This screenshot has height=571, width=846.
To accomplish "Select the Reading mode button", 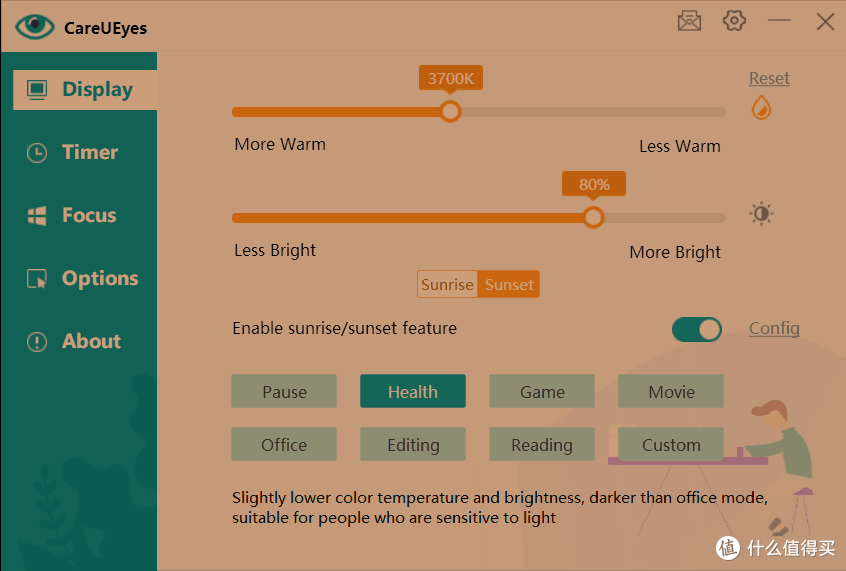I will tap(542, 444).
